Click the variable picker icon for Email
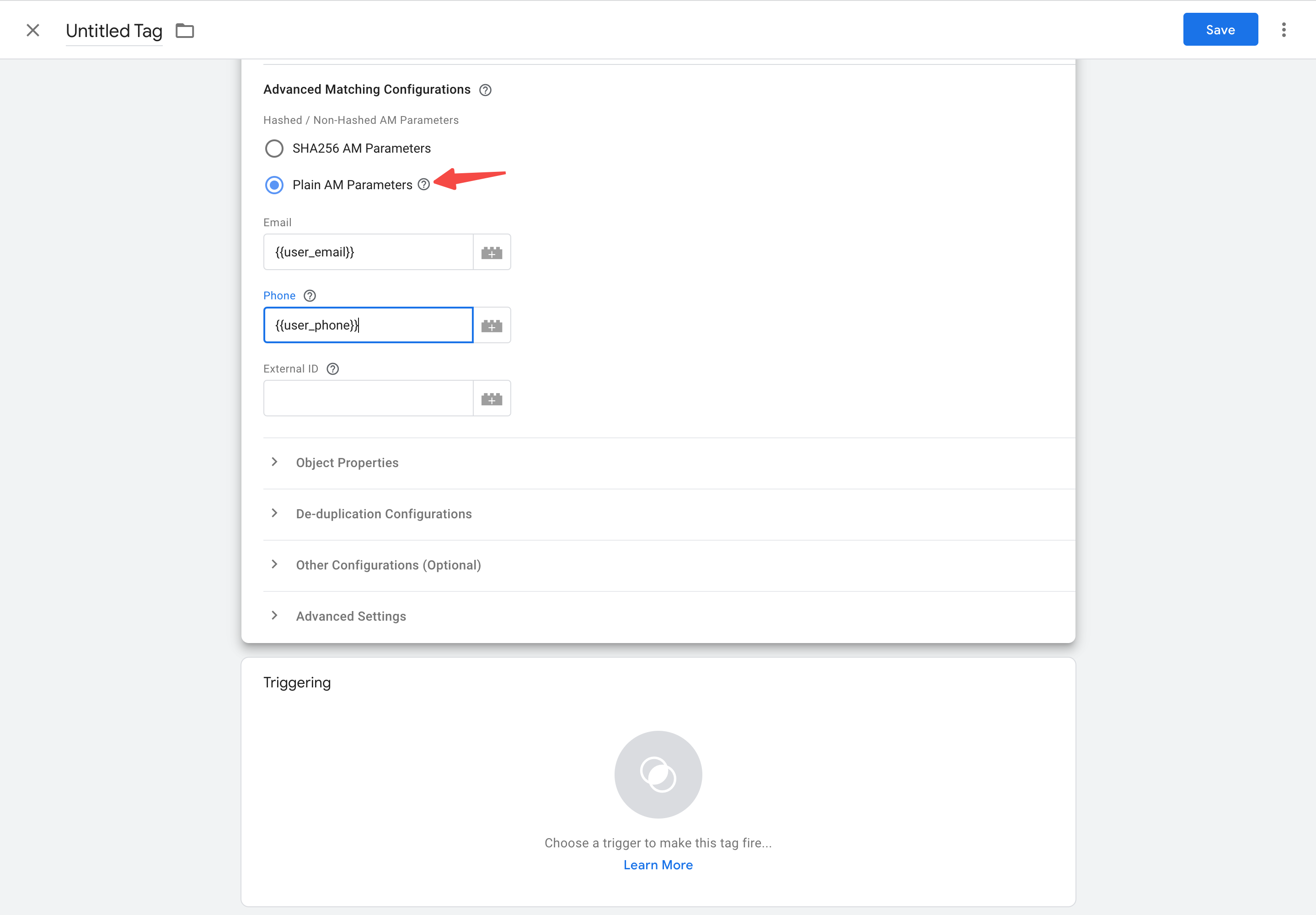This screenshot has width=1316, height=915. [491, 252]
